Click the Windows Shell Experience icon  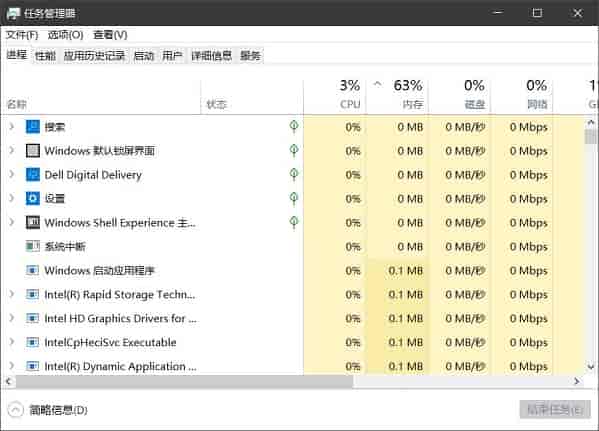[x=32, y=222]
